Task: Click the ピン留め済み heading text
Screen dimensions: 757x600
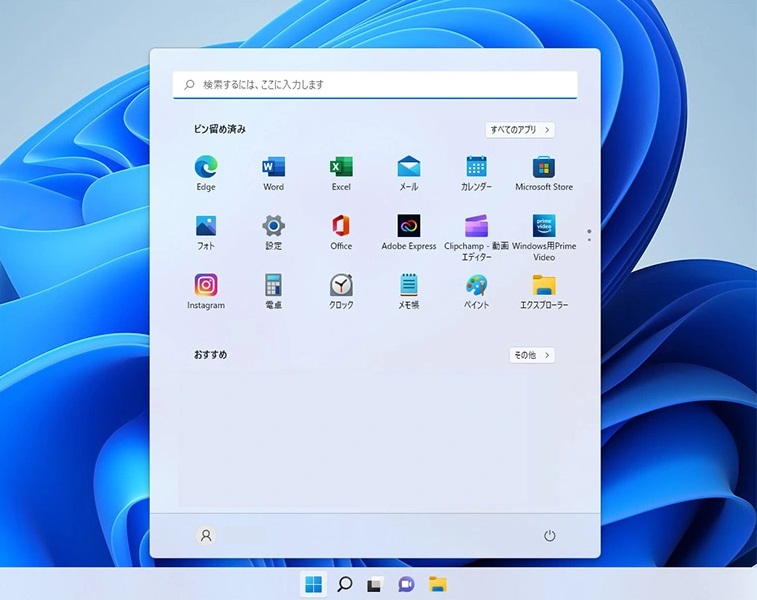Action: (220, 129)
